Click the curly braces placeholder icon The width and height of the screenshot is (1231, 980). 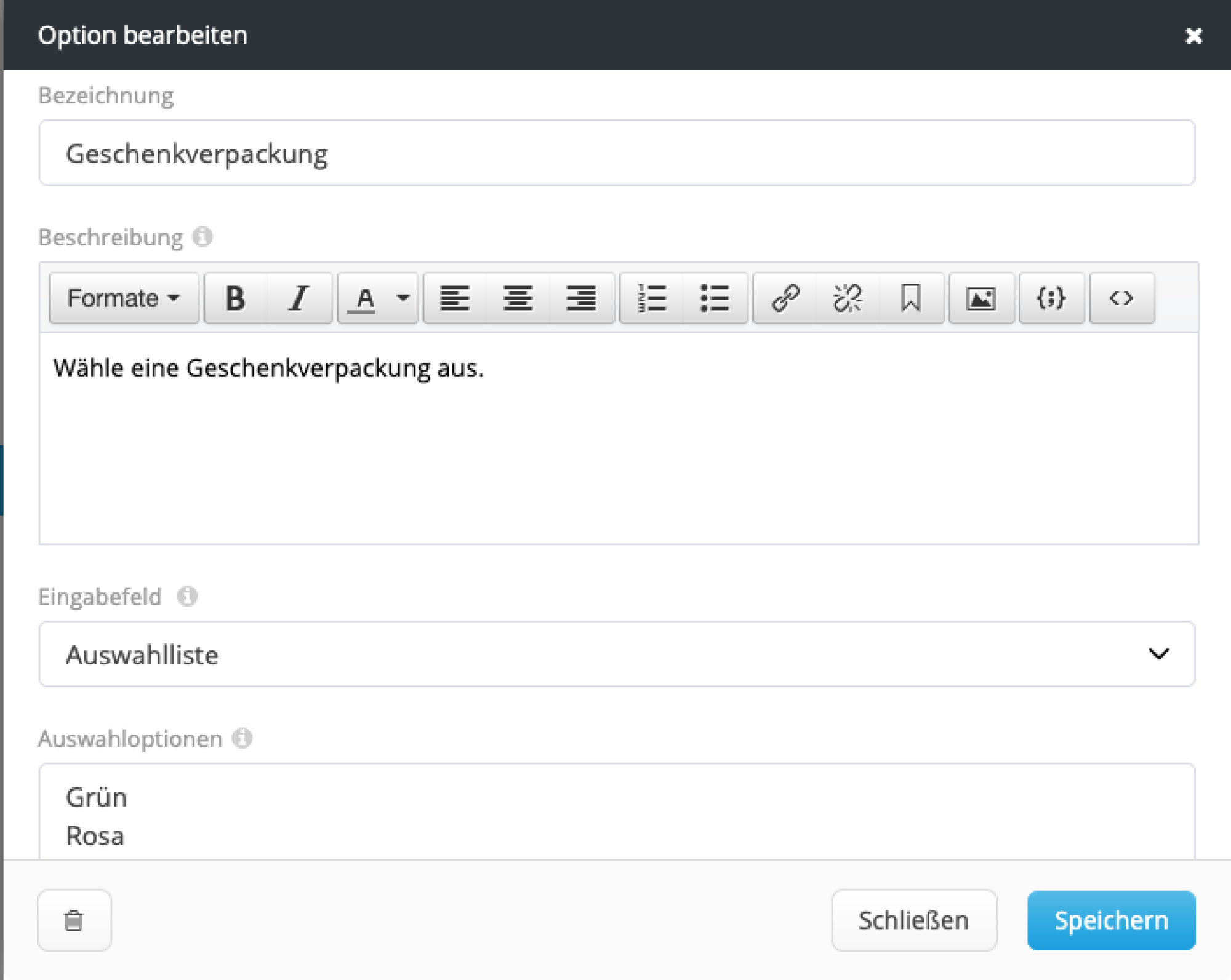coord(1051,298)
